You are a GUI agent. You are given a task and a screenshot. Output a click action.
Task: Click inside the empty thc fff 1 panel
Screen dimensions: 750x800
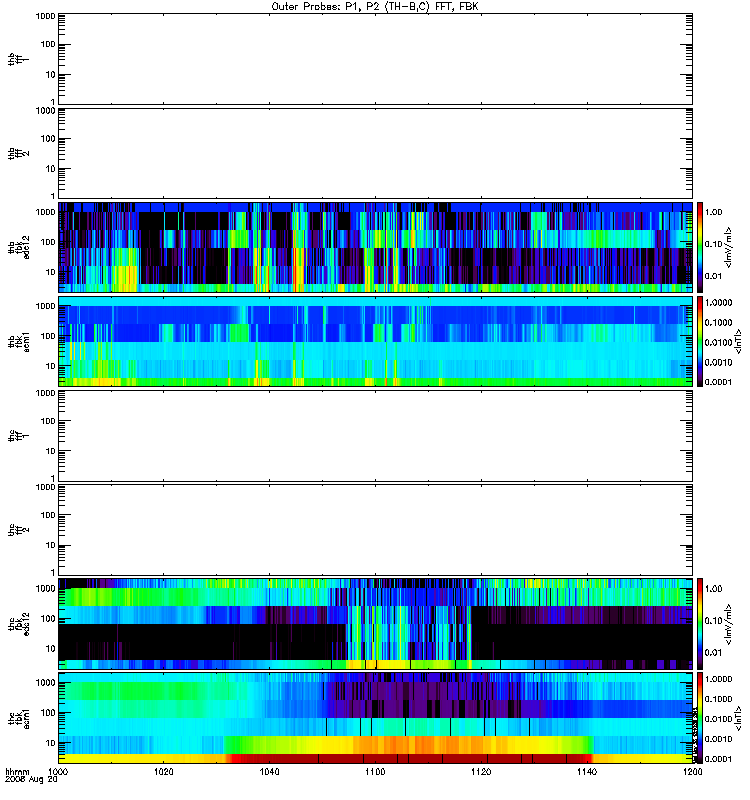click(x=375, y=436)
